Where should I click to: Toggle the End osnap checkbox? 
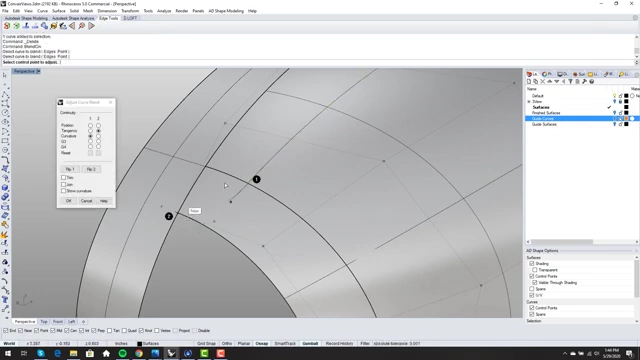(x=6, y=331)
